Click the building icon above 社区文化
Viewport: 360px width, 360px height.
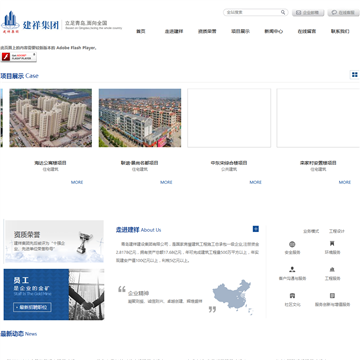[x=292, y=296]
